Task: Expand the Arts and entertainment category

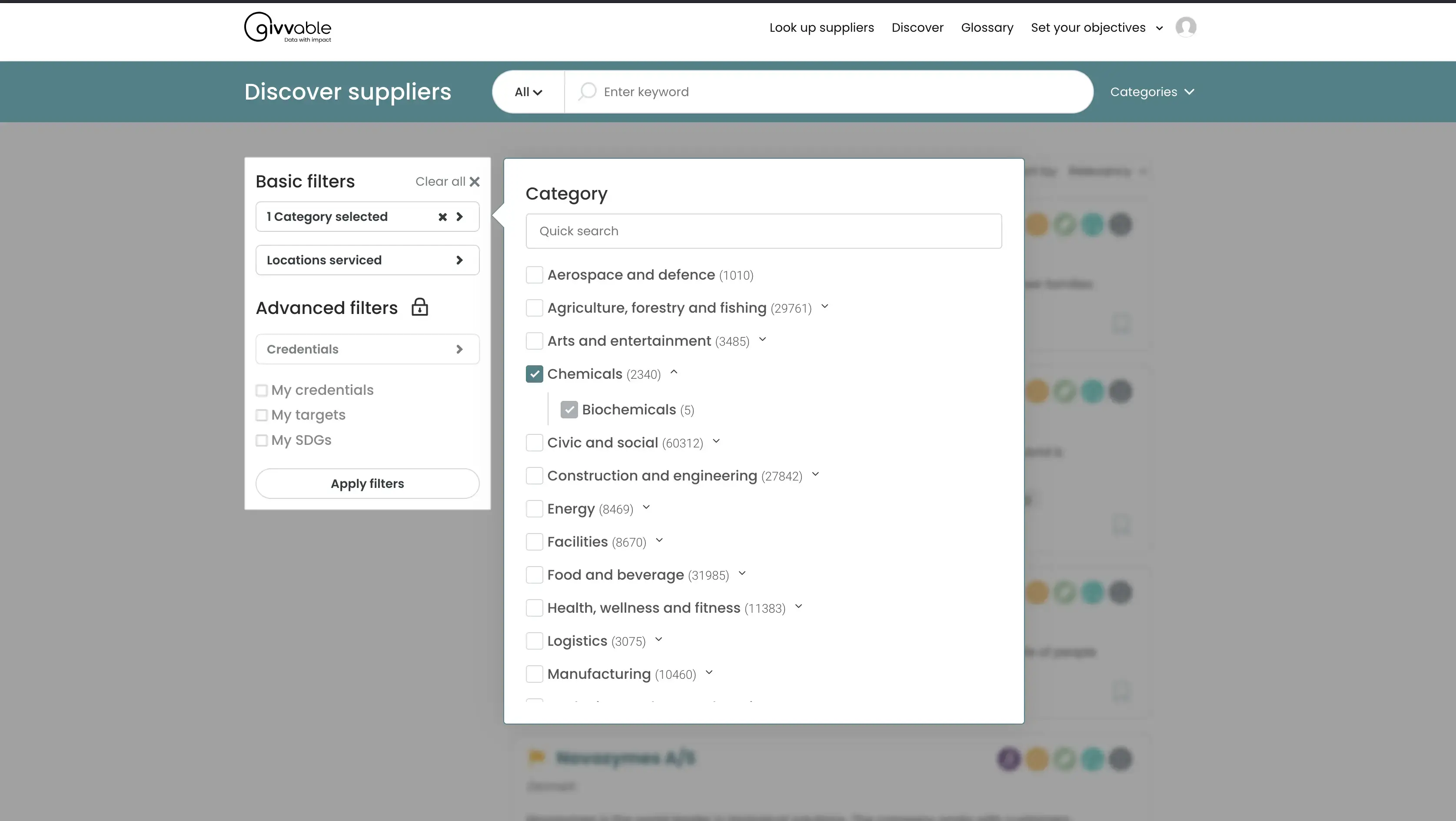Action: click(762, 341)
